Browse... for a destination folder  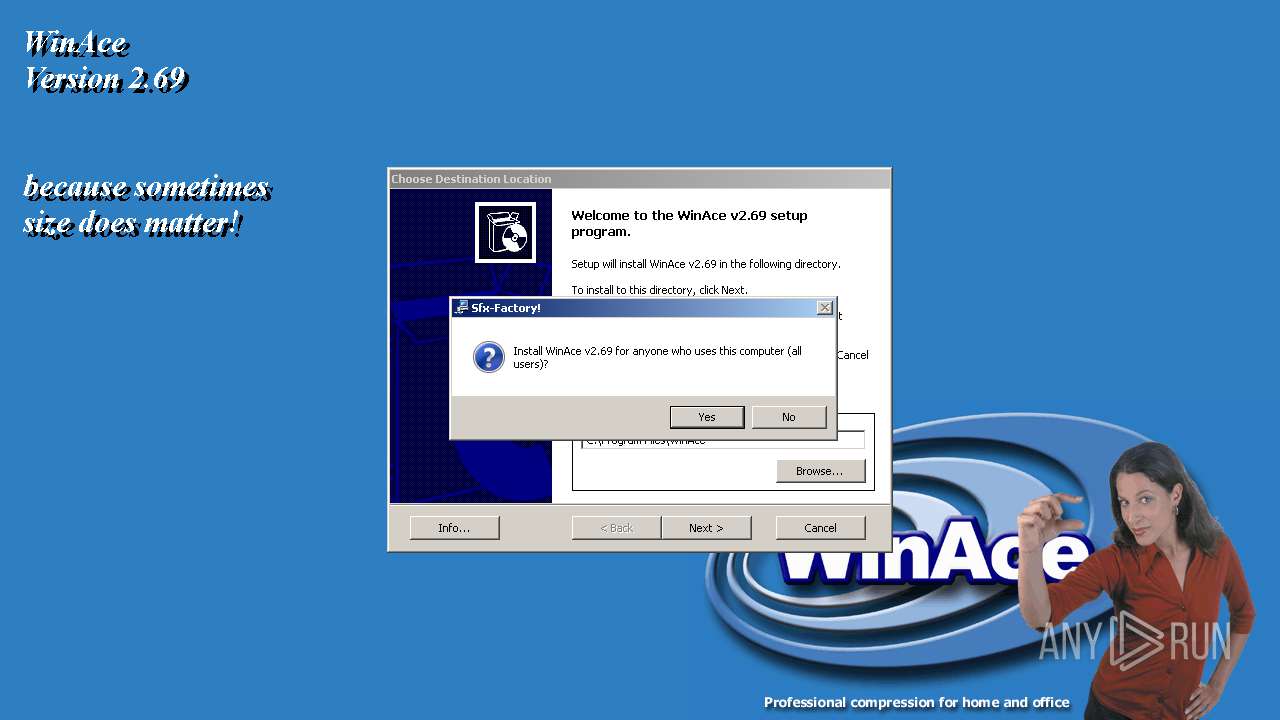(820, 471)
